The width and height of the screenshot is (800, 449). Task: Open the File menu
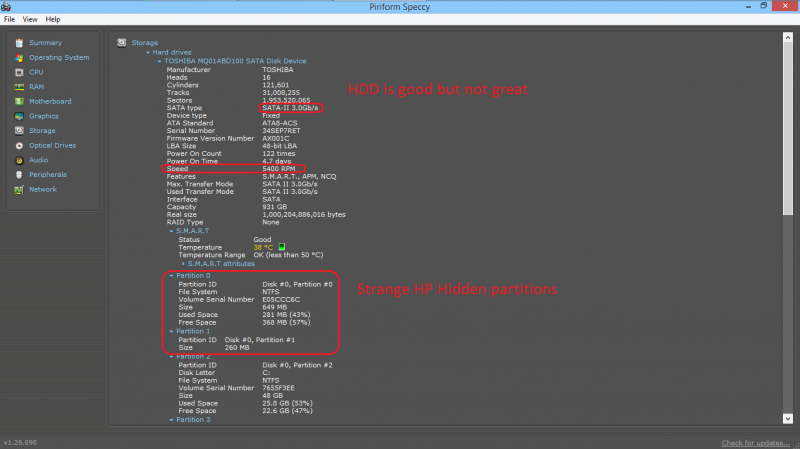pyautogui.click(x=9, y=19)
